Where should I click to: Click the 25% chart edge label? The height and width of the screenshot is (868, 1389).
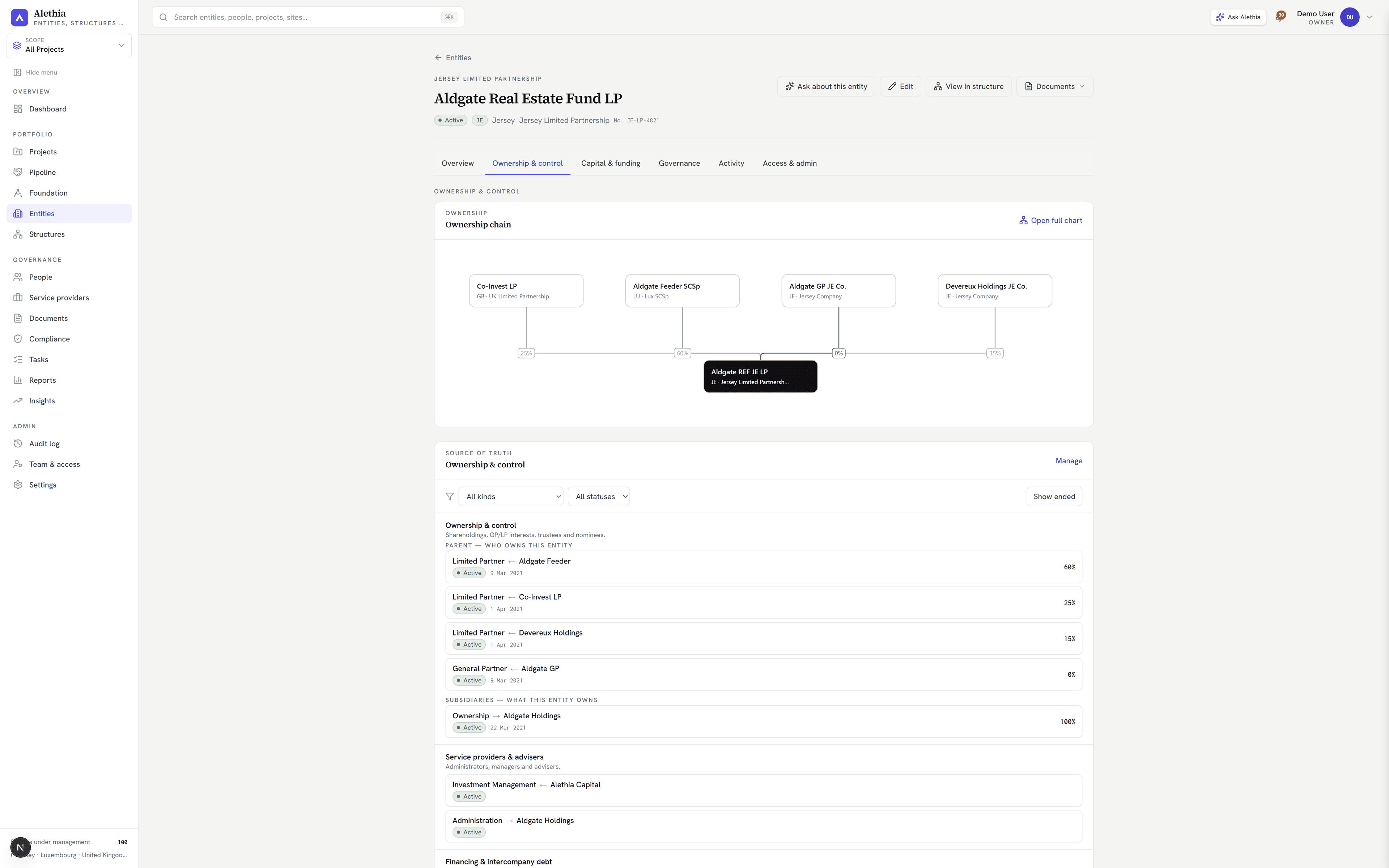click(x=526, y=353)
